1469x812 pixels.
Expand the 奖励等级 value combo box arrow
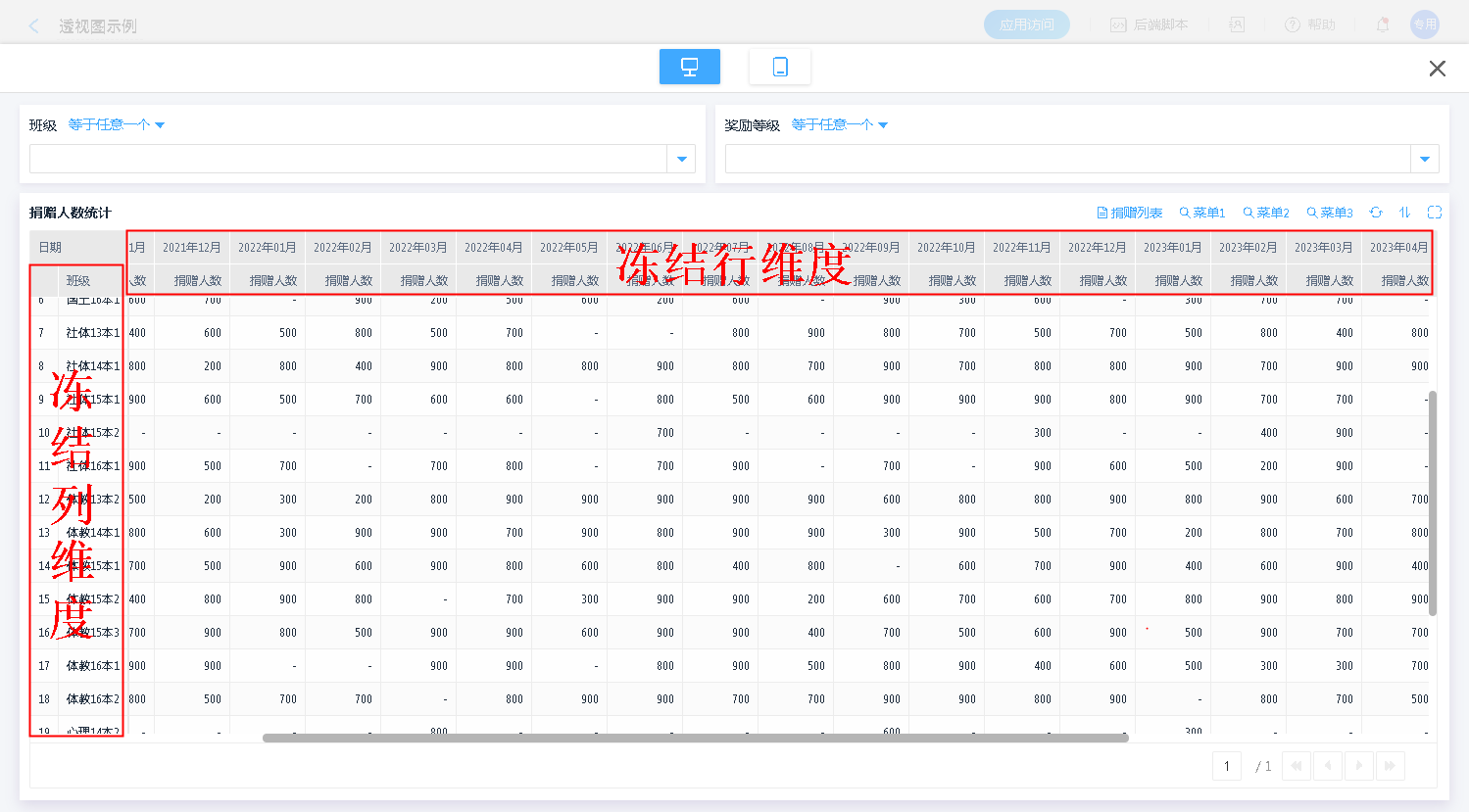pyautogui.click(x=1424, y=159)
